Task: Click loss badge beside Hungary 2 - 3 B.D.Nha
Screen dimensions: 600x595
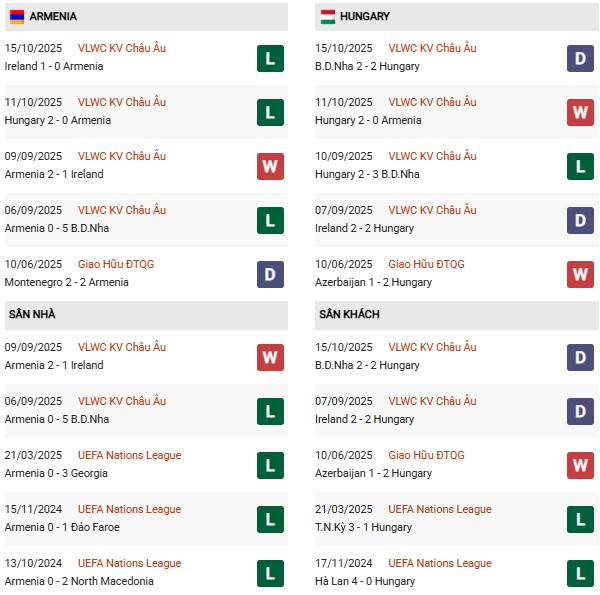Action: (580, 166)
